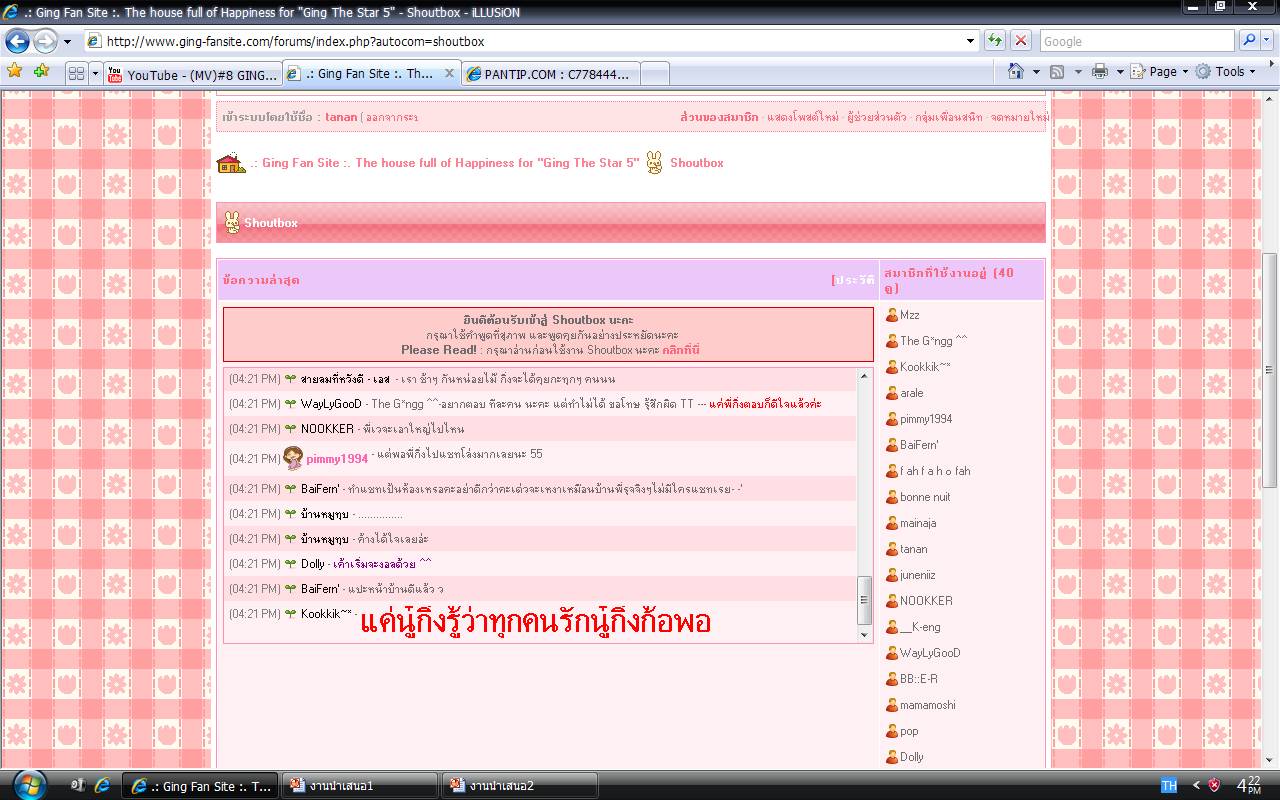This screenshot has width=1280, height=800.
Task: Click the Google search box
Action: point(1137,41)
